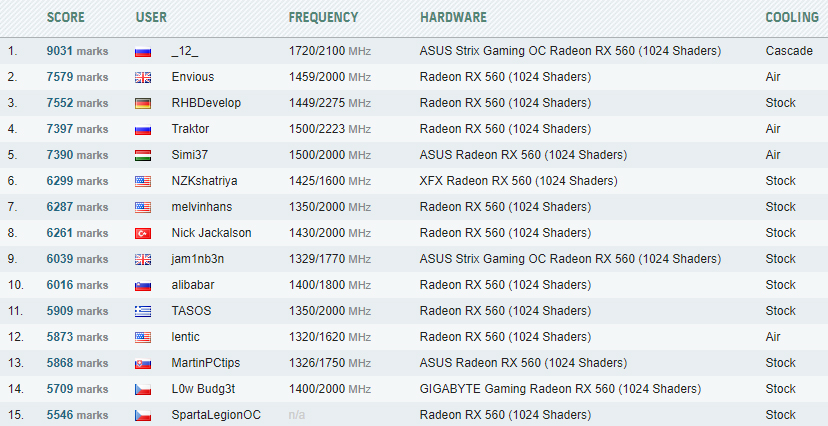Open user profile NZKshatriya

click(204, 181)
